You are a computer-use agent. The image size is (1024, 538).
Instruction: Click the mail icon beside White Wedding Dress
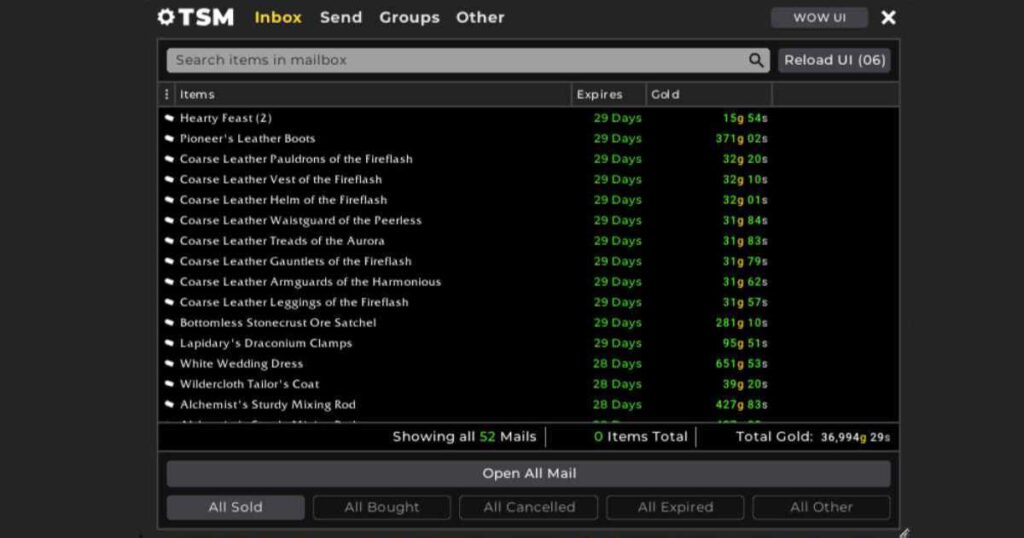click(169, 364)
